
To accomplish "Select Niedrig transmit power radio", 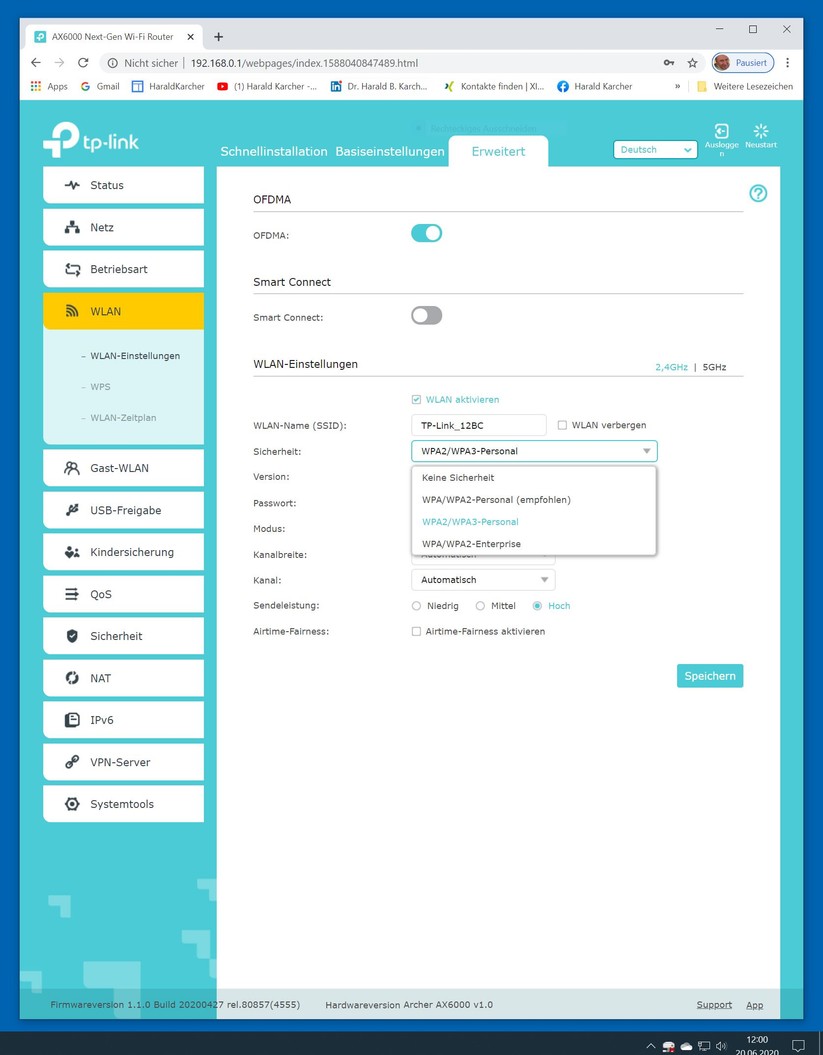I will tap(416, 606).
